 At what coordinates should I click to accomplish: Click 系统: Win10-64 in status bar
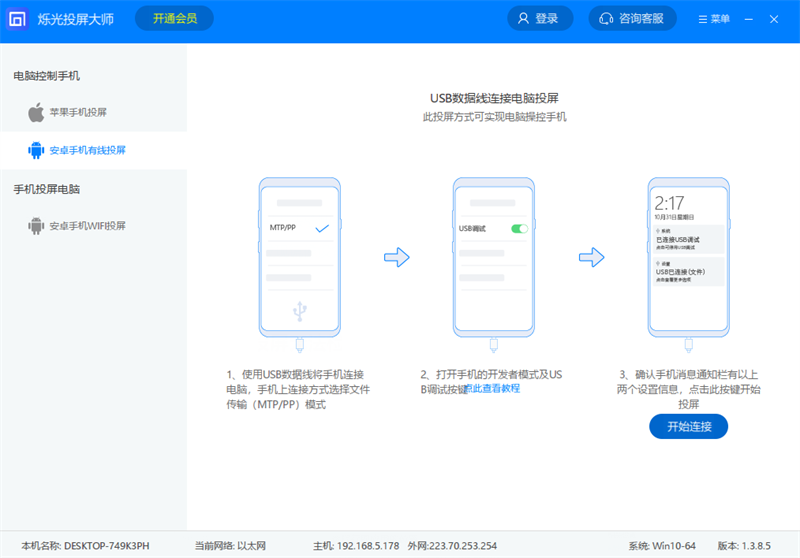pos(662,546)
